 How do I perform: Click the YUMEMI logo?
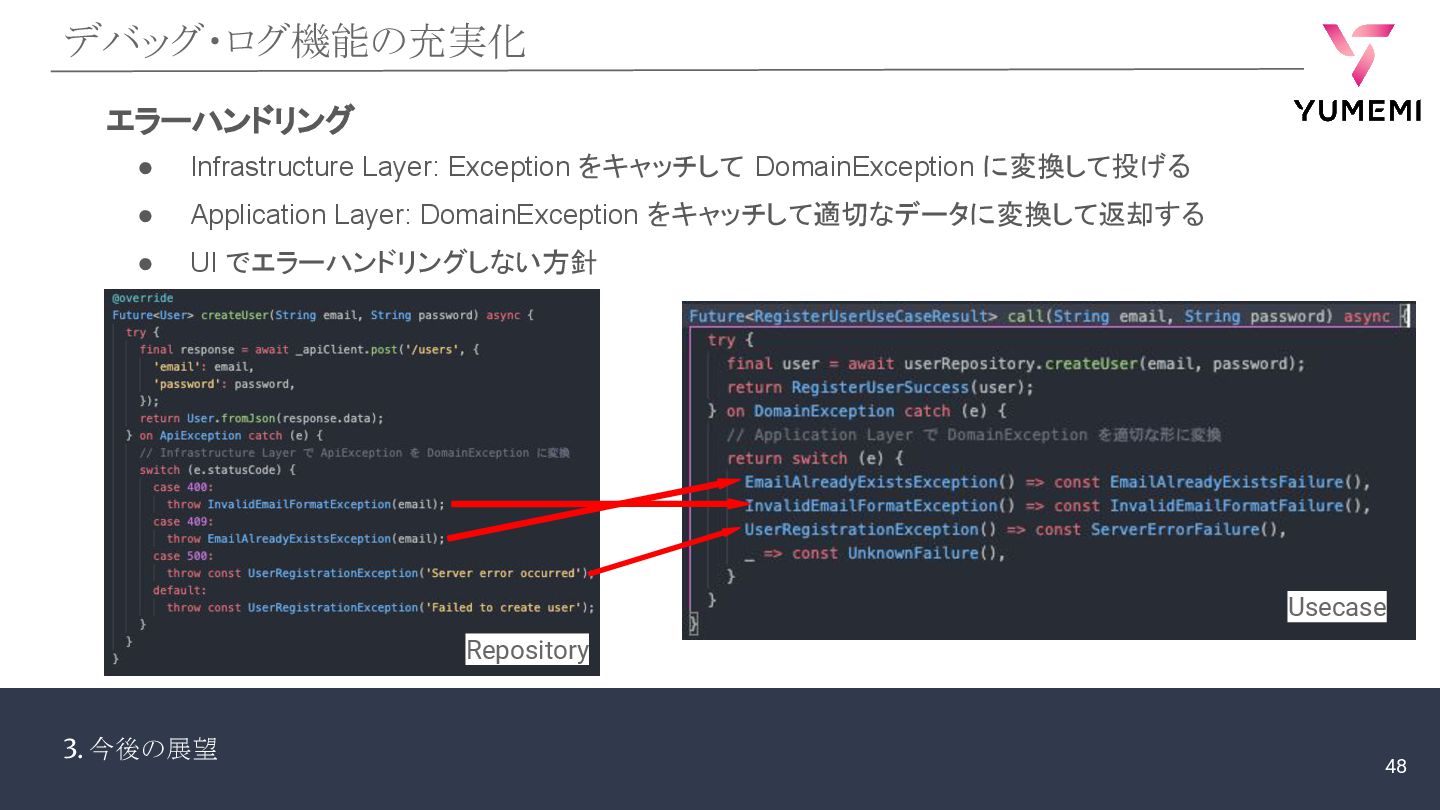[1357, 72]
